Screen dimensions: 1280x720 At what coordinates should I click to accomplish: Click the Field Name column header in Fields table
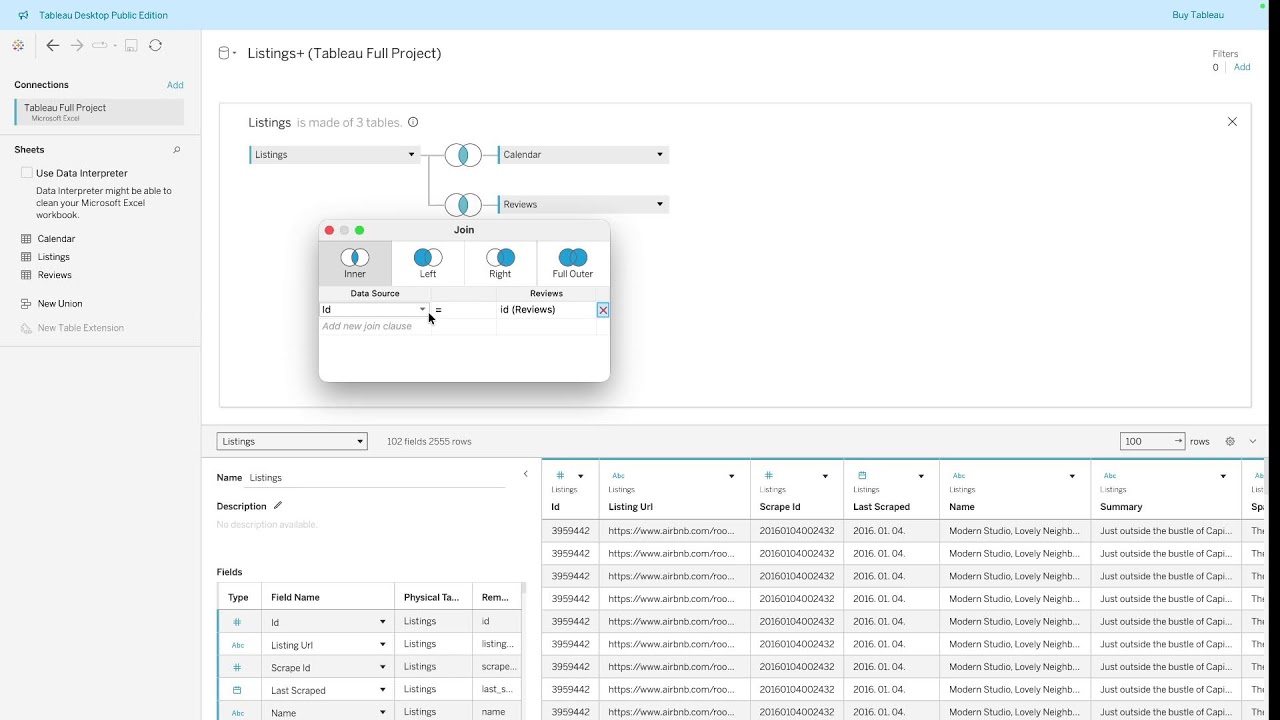[x=328, y=597]
